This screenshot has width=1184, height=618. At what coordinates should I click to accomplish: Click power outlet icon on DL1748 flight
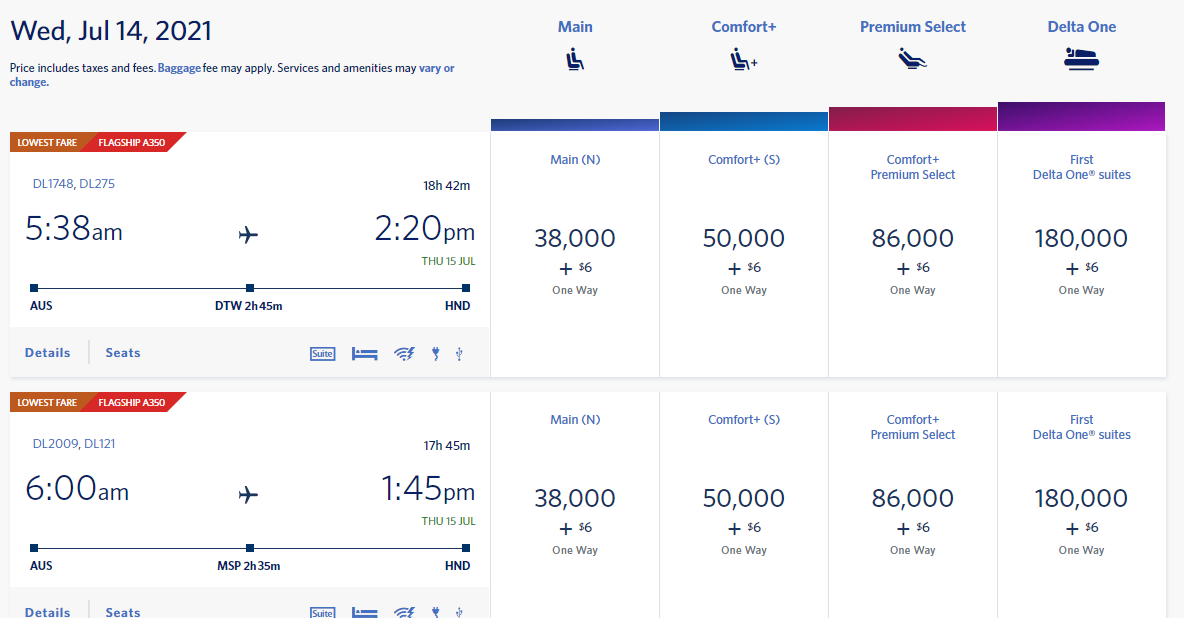436,354
